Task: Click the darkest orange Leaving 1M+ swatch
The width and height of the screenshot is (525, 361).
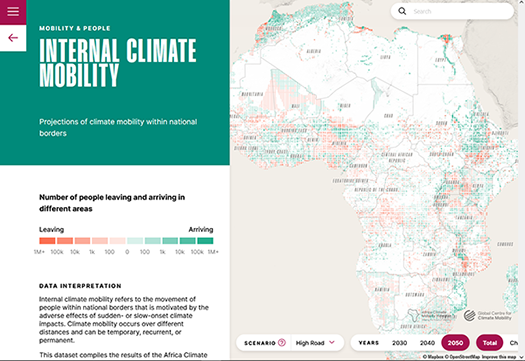Action: tap(47, 240)
